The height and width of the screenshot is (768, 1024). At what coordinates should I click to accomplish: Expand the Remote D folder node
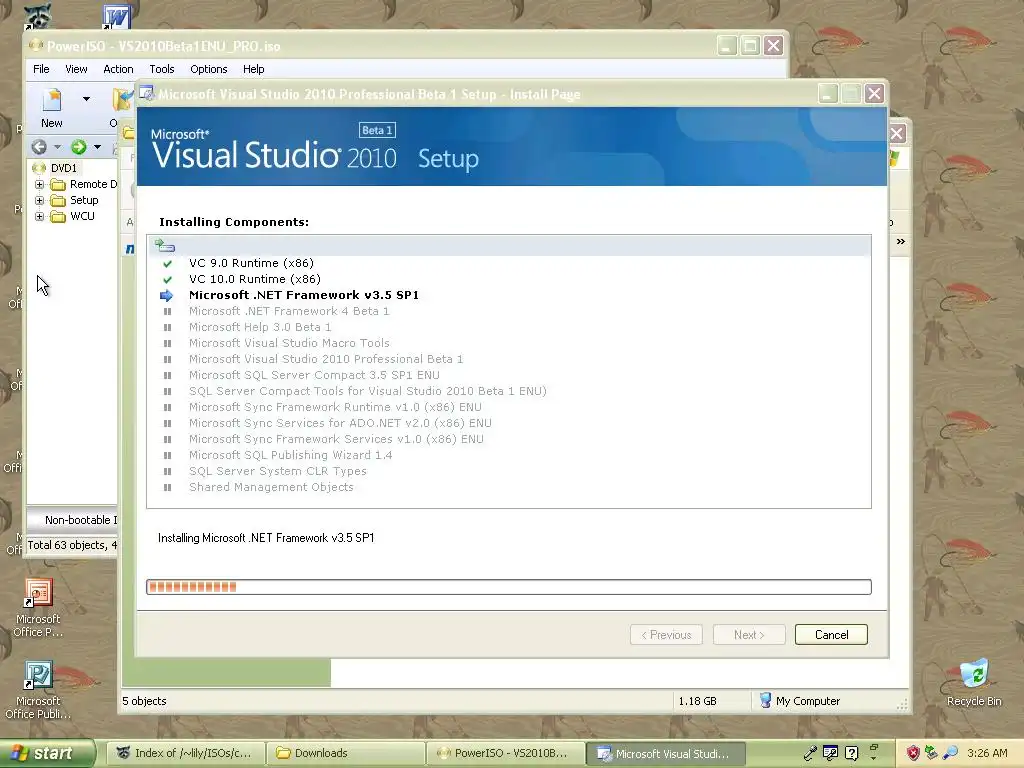click(x=40, y=184)
